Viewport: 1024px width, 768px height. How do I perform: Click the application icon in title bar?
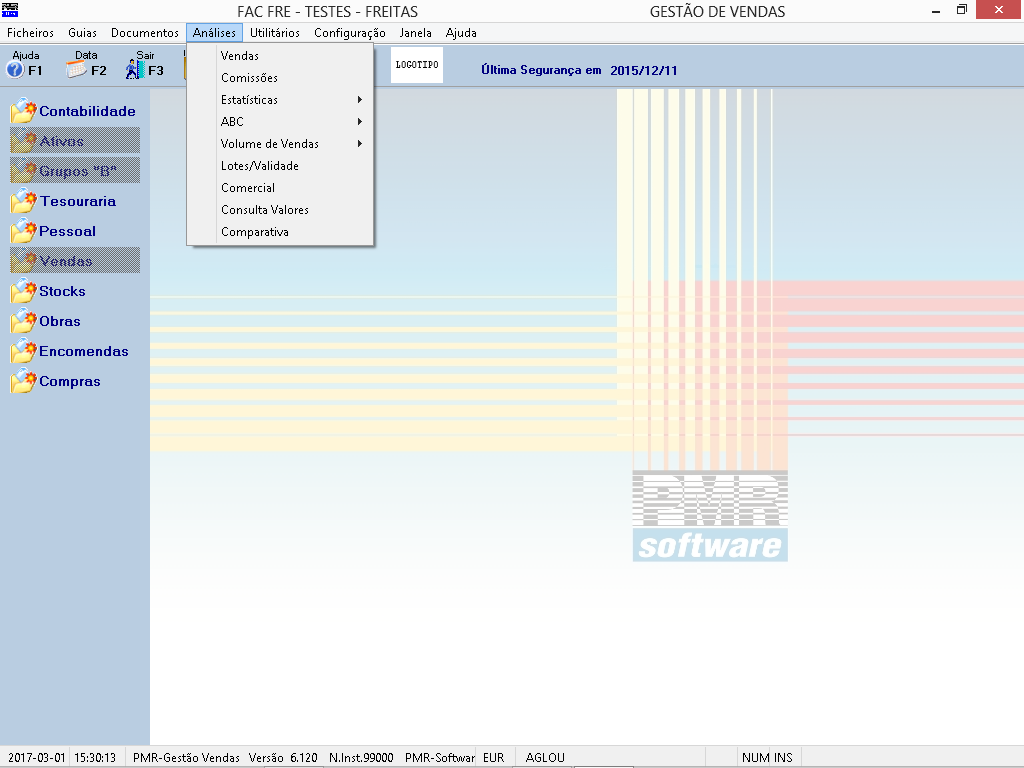pos(10,10)
